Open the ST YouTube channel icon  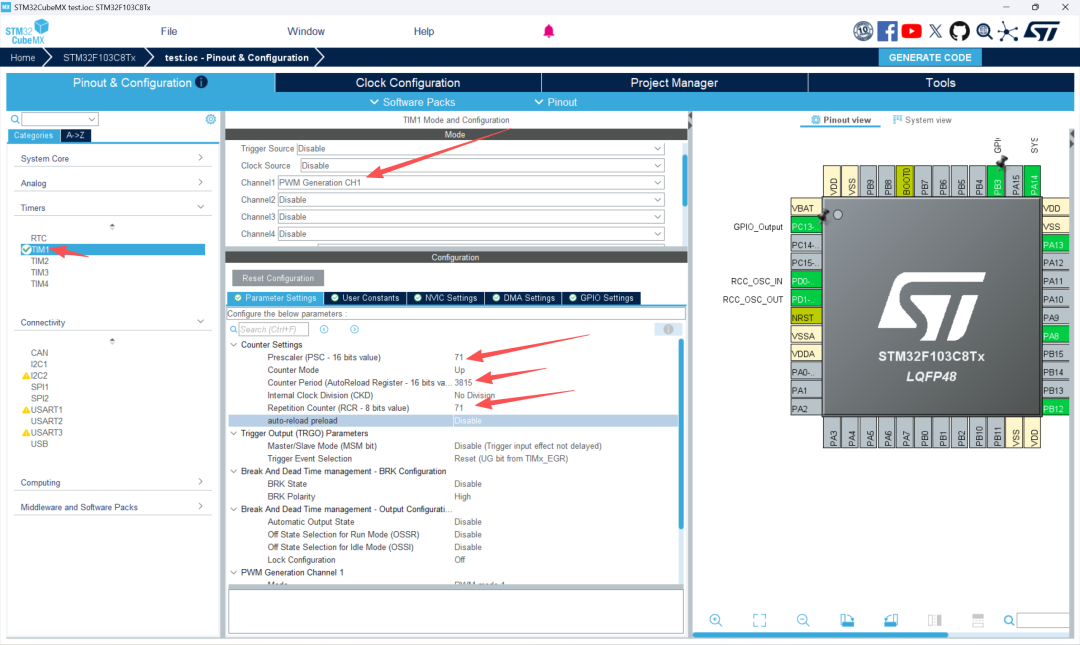pos(911,31)
